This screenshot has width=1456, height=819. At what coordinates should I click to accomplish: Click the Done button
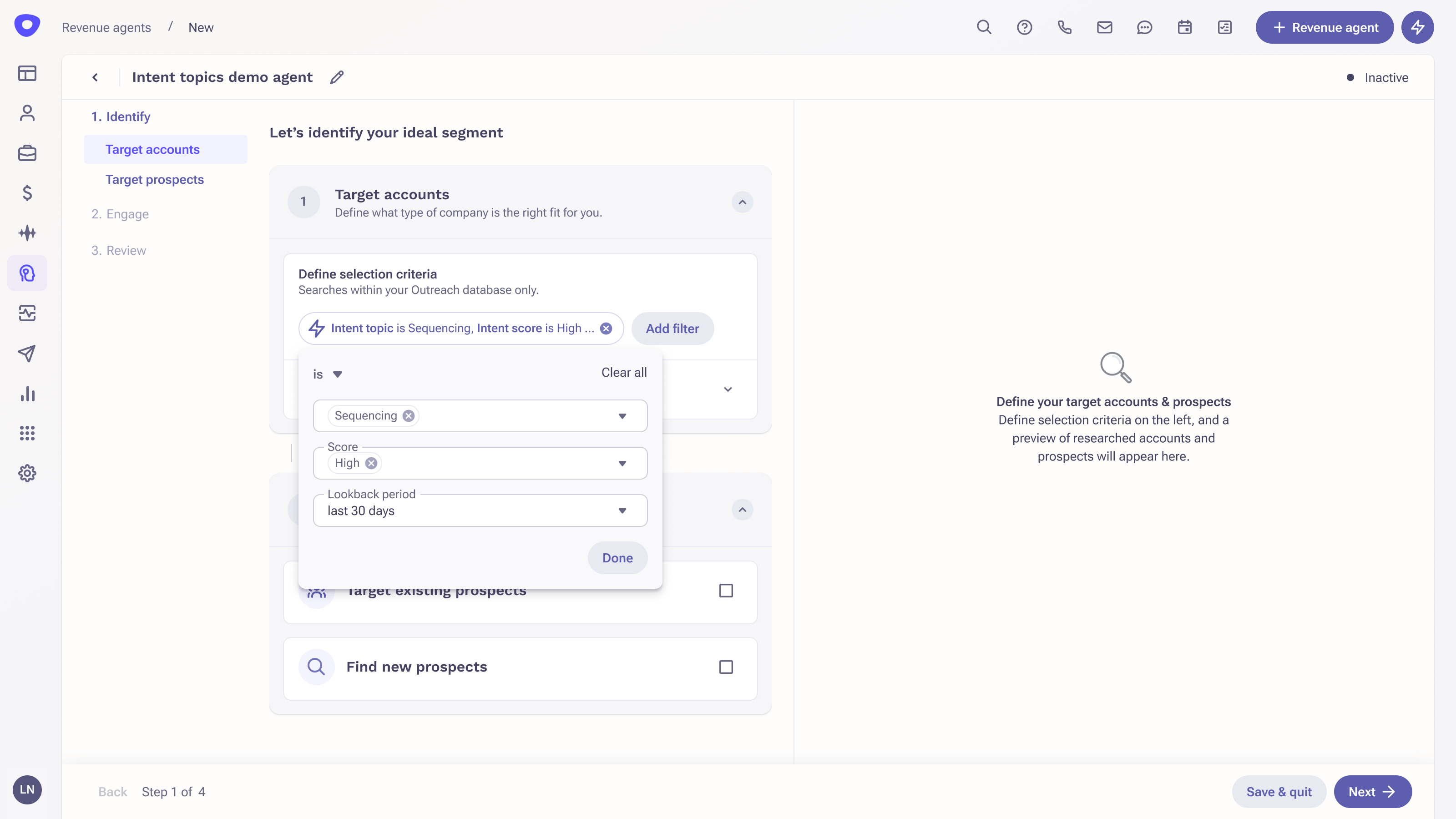pyautogui.click(x=617, y=558)
